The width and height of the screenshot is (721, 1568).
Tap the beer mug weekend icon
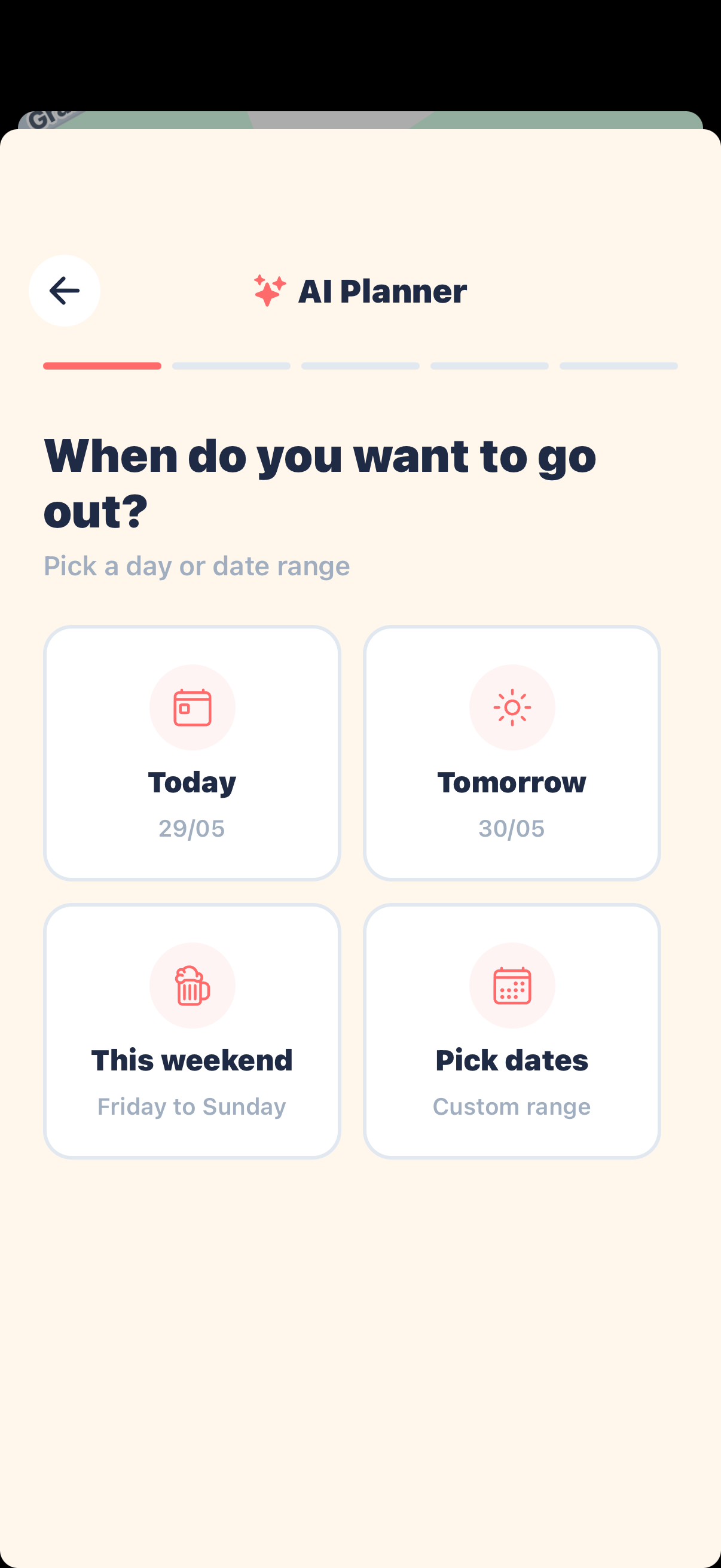coord(193,986)
